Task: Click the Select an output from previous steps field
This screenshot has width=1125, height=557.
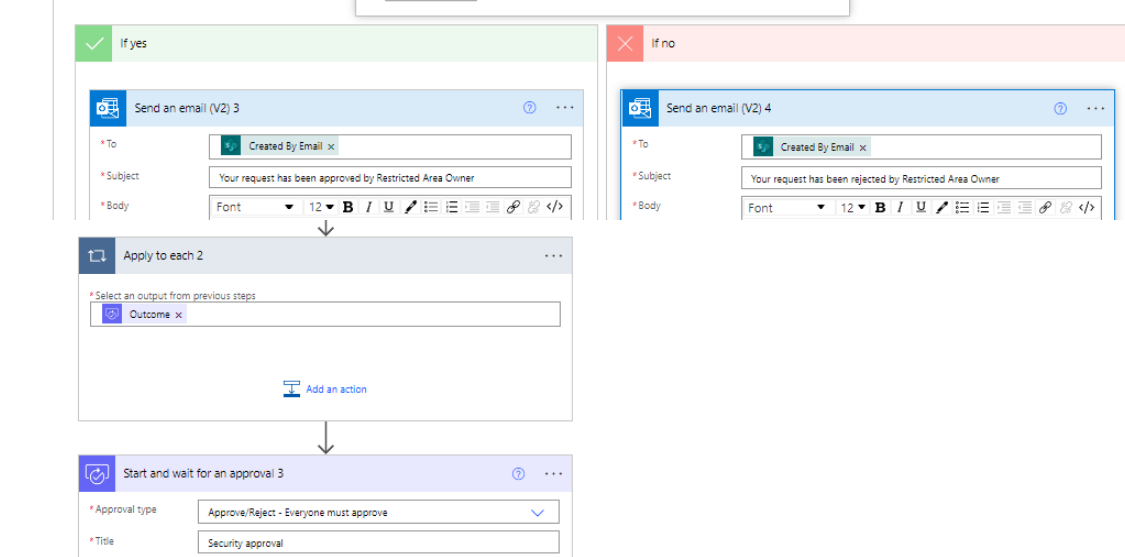Action: coord(325,314)
